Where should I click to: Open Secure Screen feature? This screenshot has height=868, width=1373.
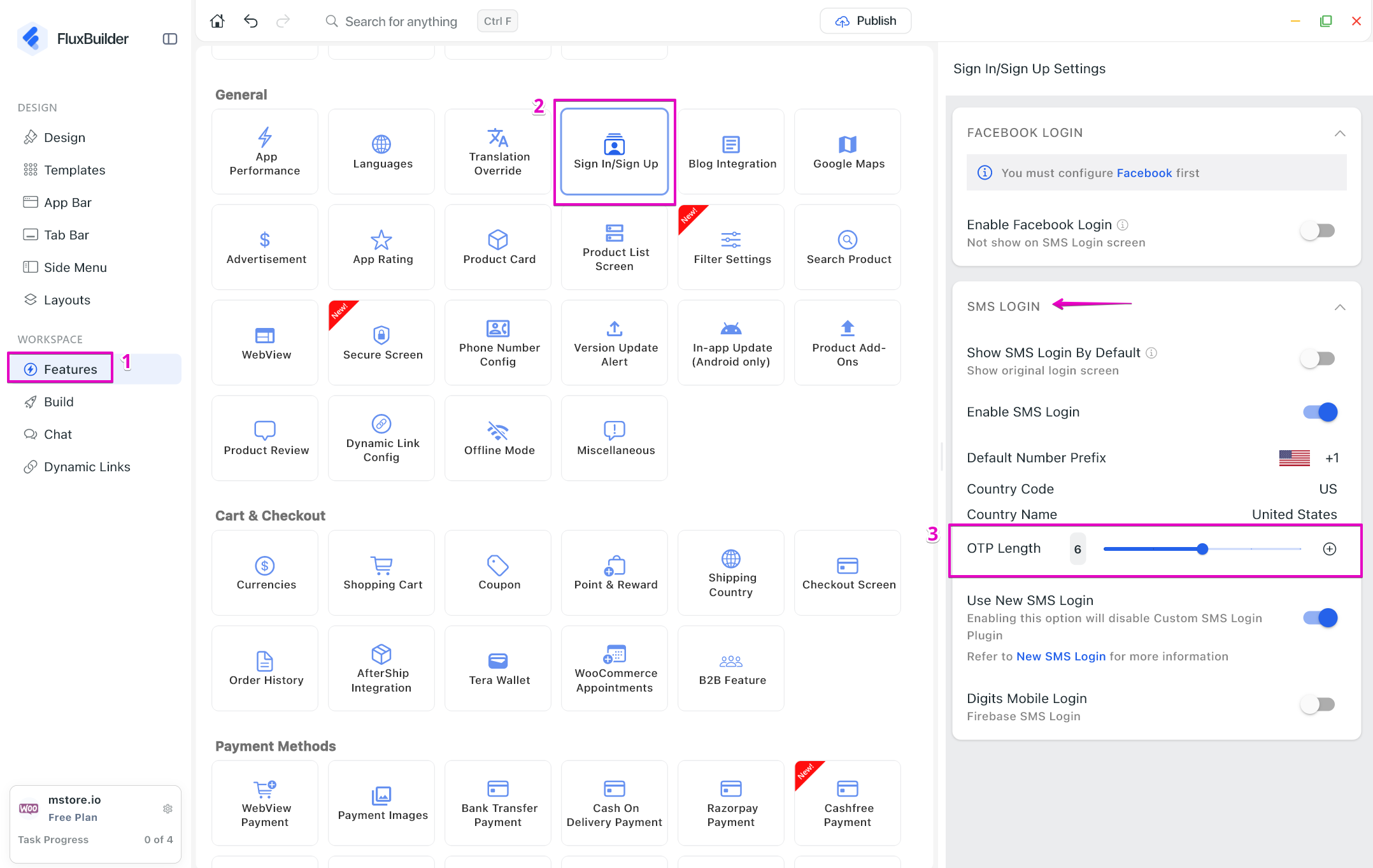(381, 343)
